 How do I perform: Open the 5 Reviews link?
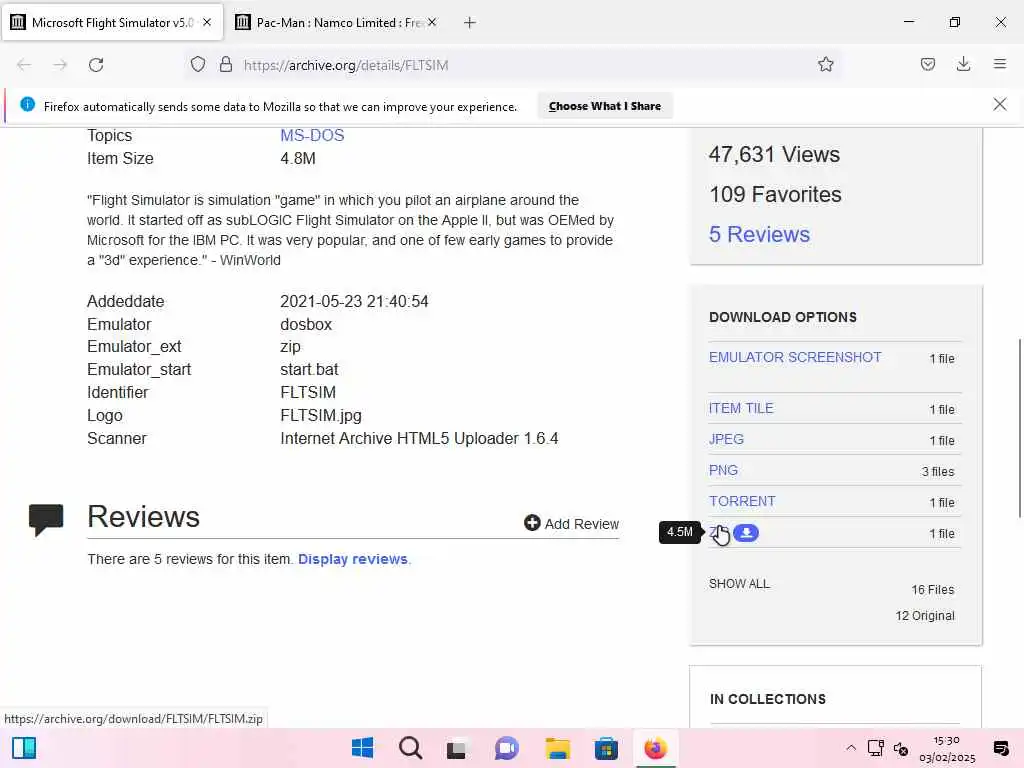[x=760, y=234]
